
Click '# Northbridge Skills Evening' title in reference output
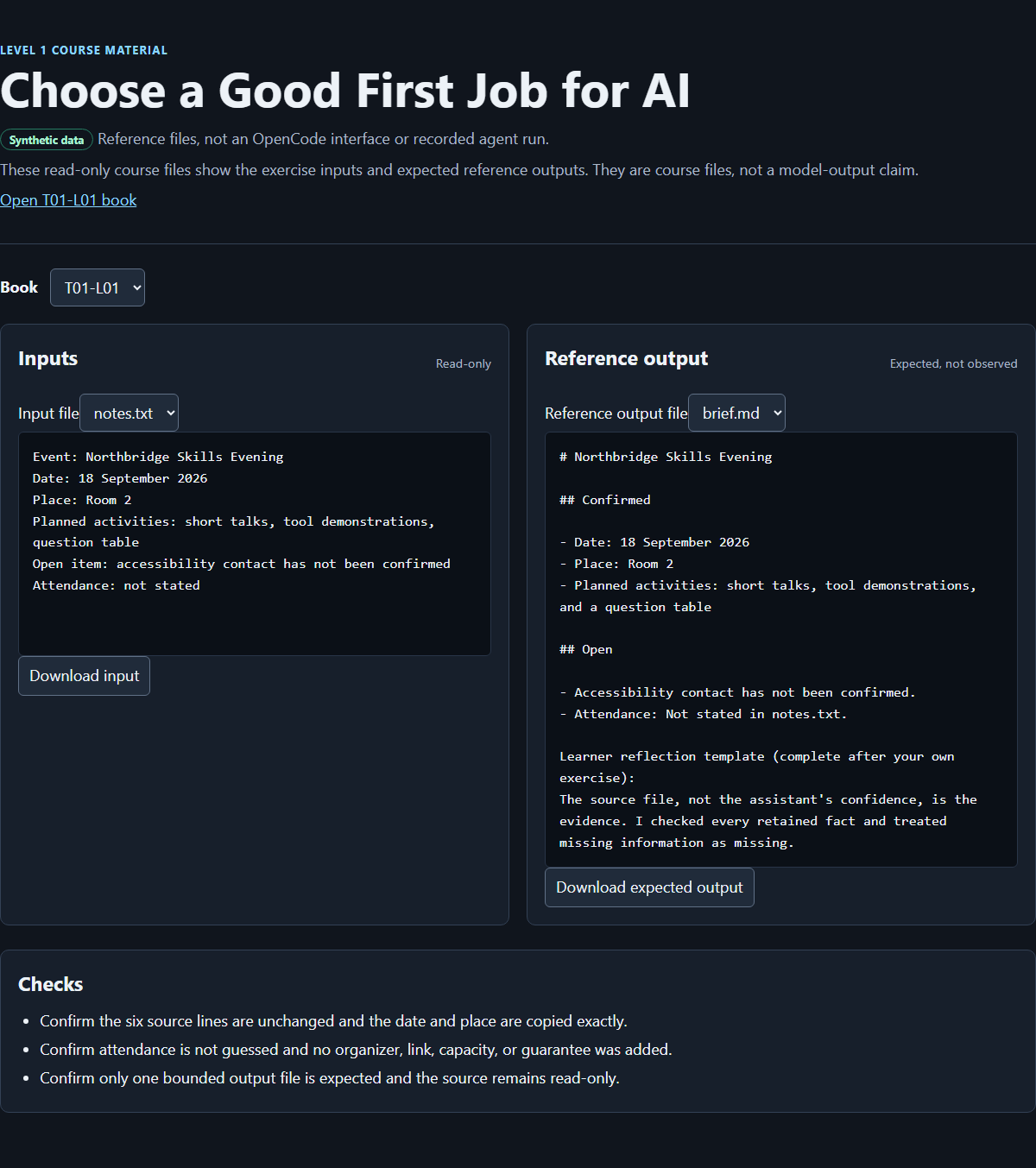tap(666, 457)
